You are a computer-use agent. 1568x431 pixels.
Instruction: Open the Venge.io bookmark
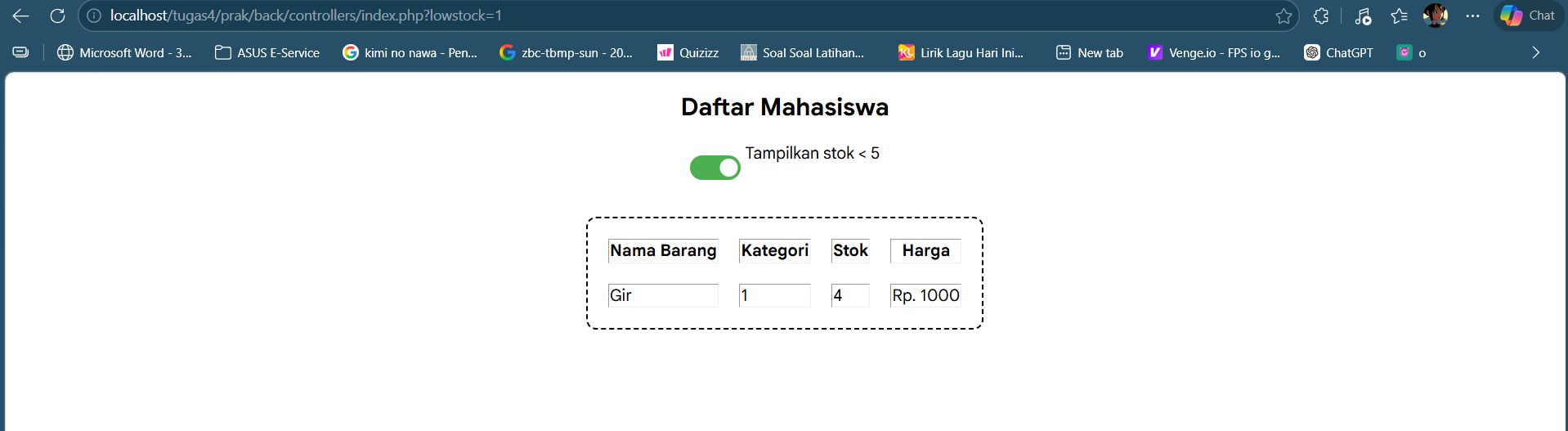(x=1214, y=52)
